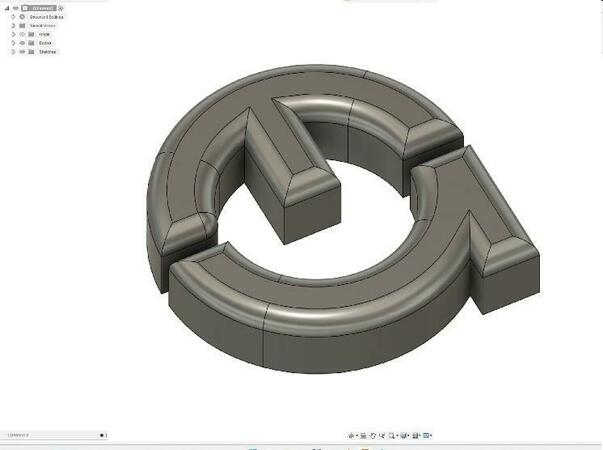Image resolution: width=603 pixels, height=450 pixels.
Task: Expand the Named Views folder
Action: (13, 26)
